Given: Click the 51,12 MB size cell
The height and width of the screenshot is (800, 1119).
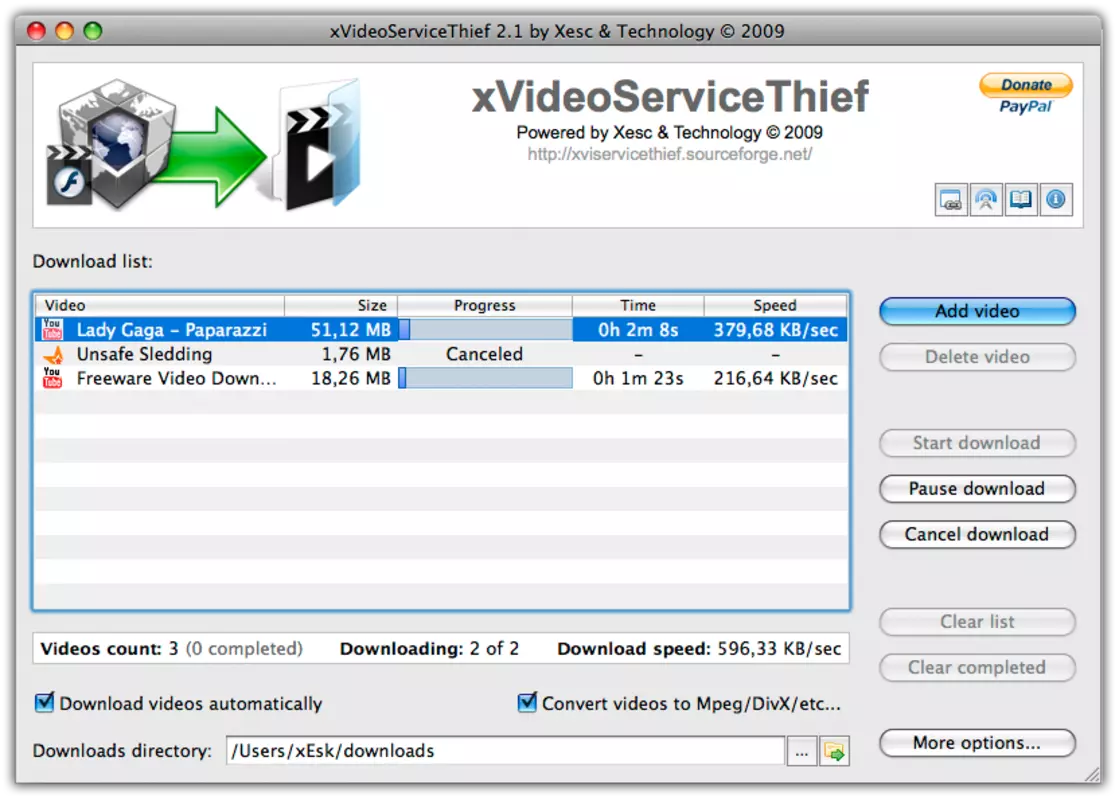Looking at the screenshot, I should [x=350, y=330].
